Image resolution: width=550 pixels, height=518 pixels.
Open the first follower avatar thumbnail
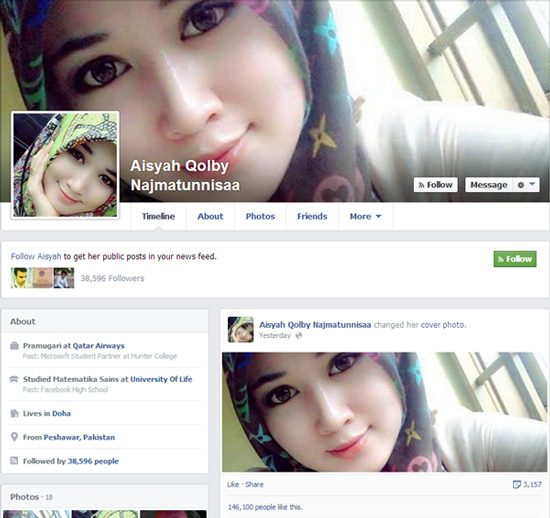[21, 278]
